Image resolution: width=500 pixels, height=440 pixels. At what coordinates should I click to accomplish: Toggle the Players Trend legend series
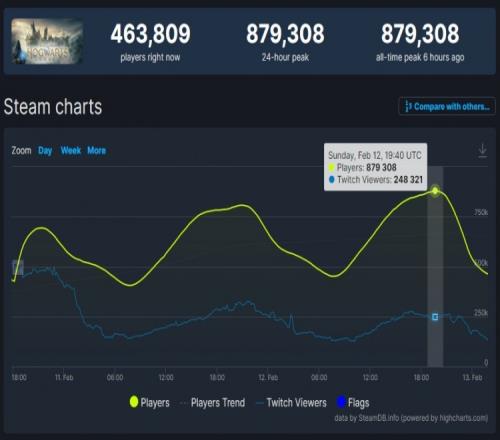point(213,402)
